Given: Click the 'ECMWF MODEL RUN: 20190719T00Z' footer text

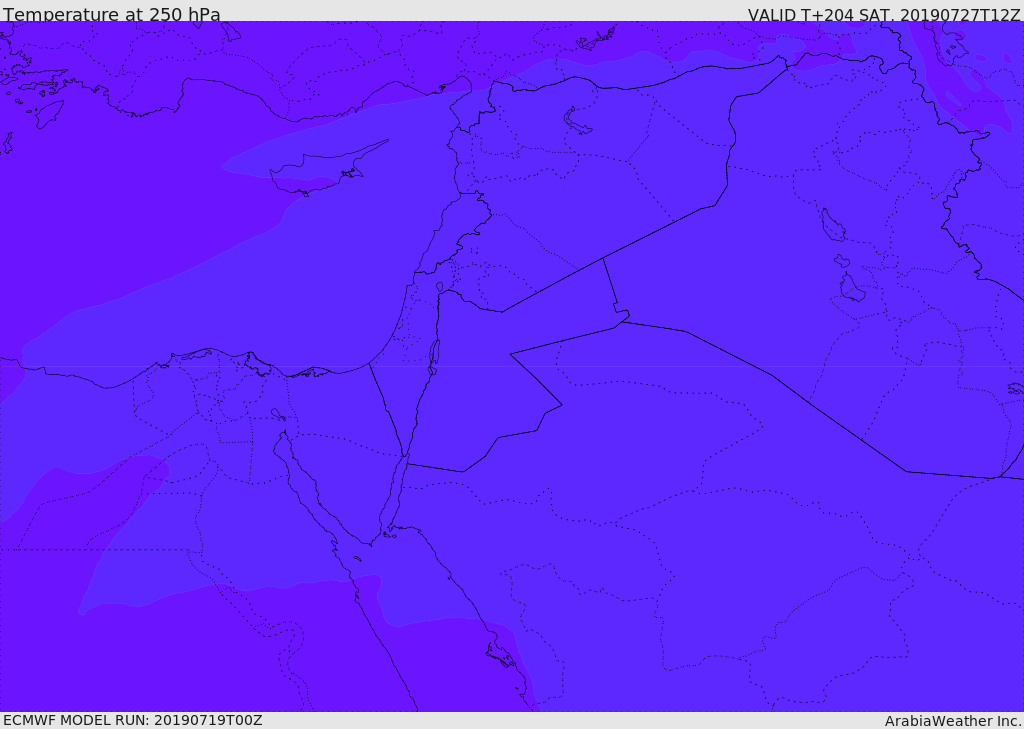Looking at the screenshot, I should pos(133,720).
